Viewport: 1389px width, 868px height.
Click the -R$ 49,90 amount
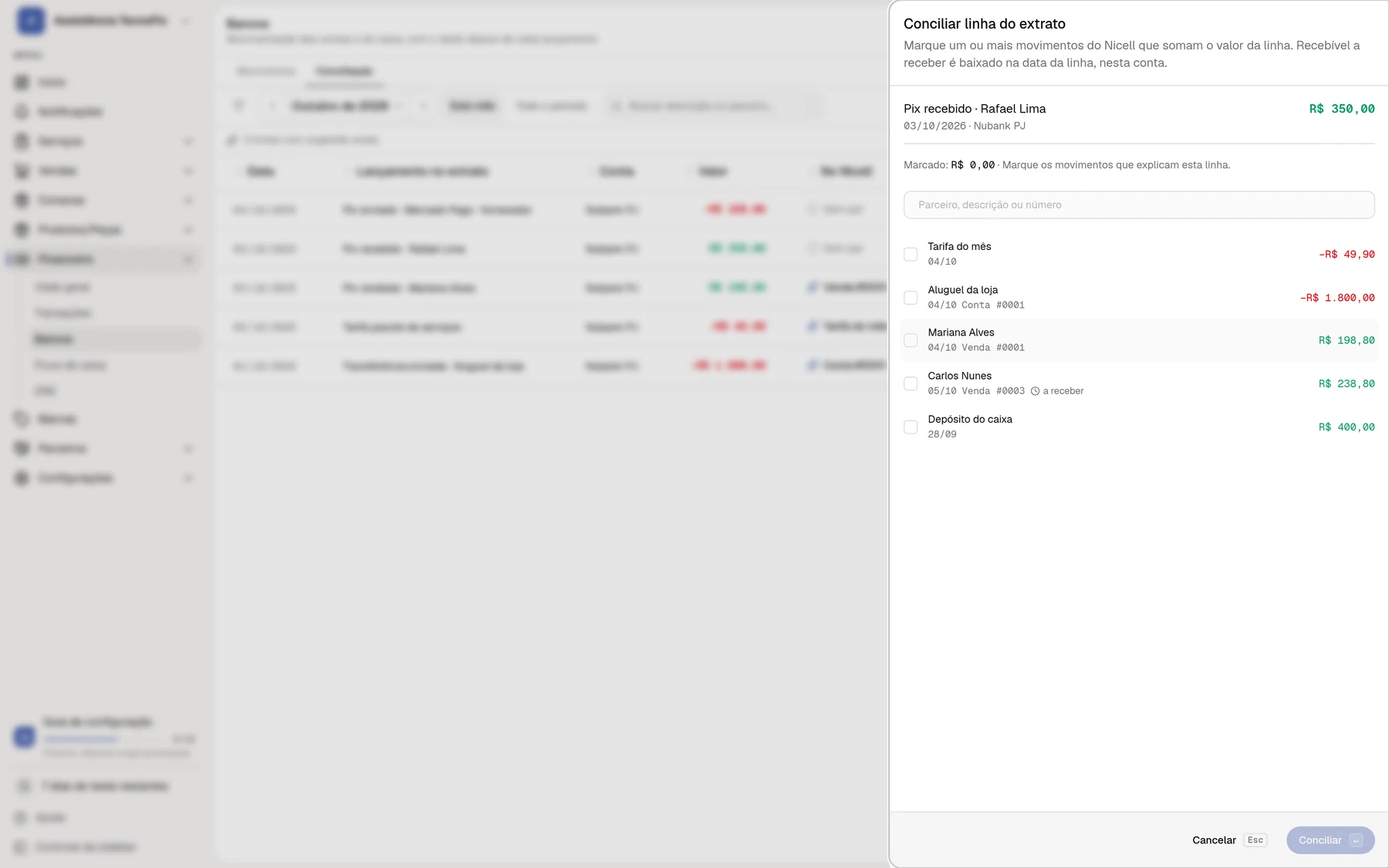coord(1347,254)
